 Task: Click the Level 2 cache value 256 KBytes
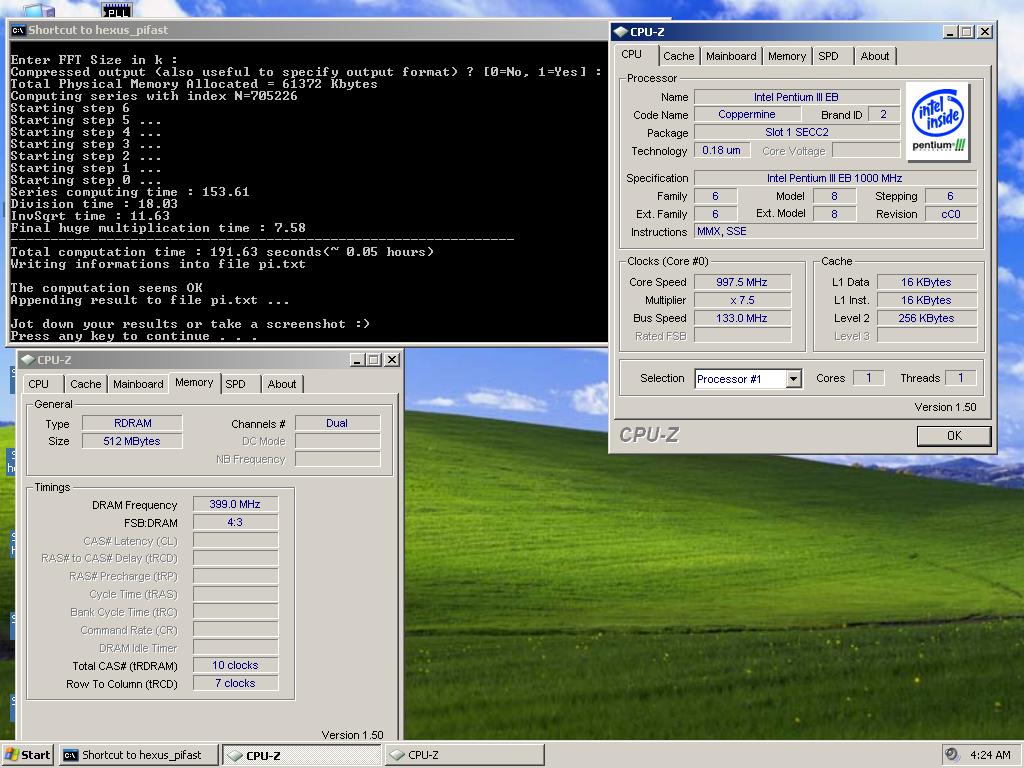[926, 318]
